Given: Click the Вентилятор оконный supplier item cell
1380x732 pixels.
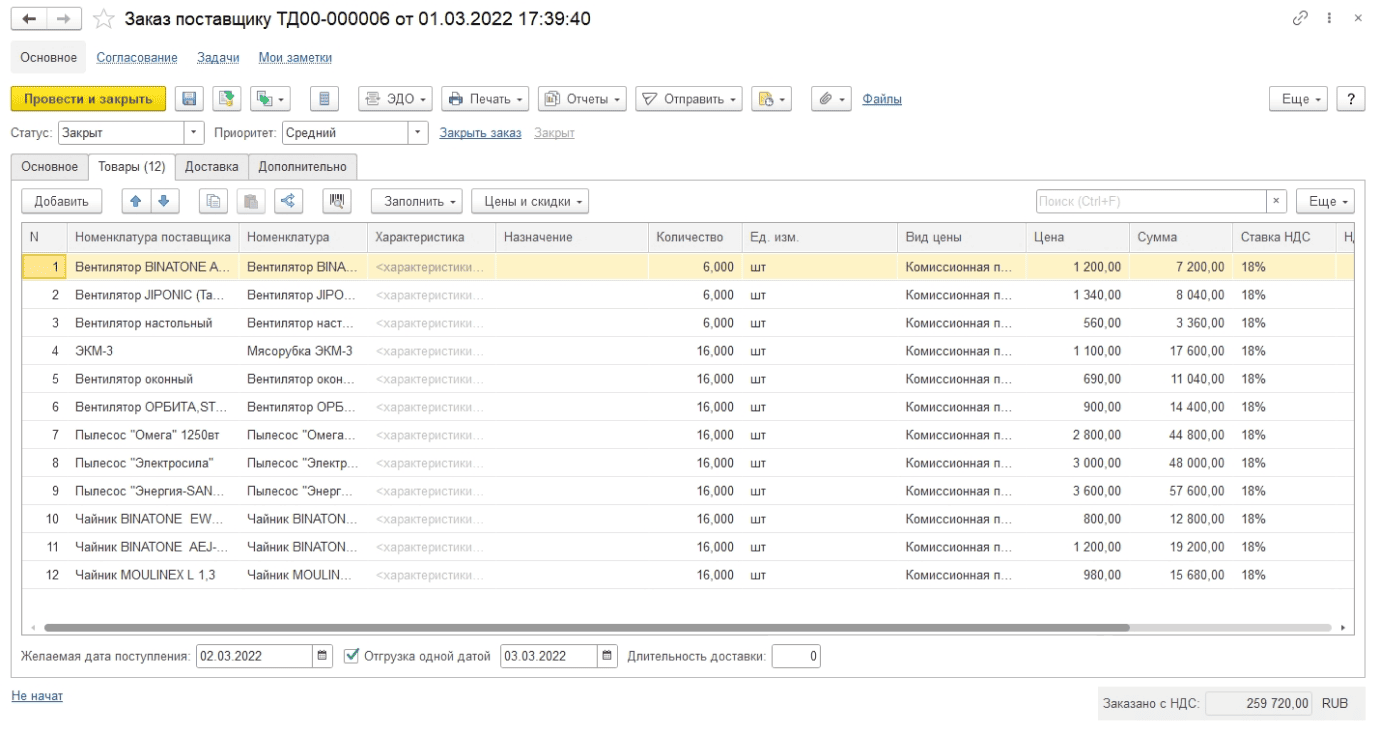Looking at the screenshot, I should (153, 379).
